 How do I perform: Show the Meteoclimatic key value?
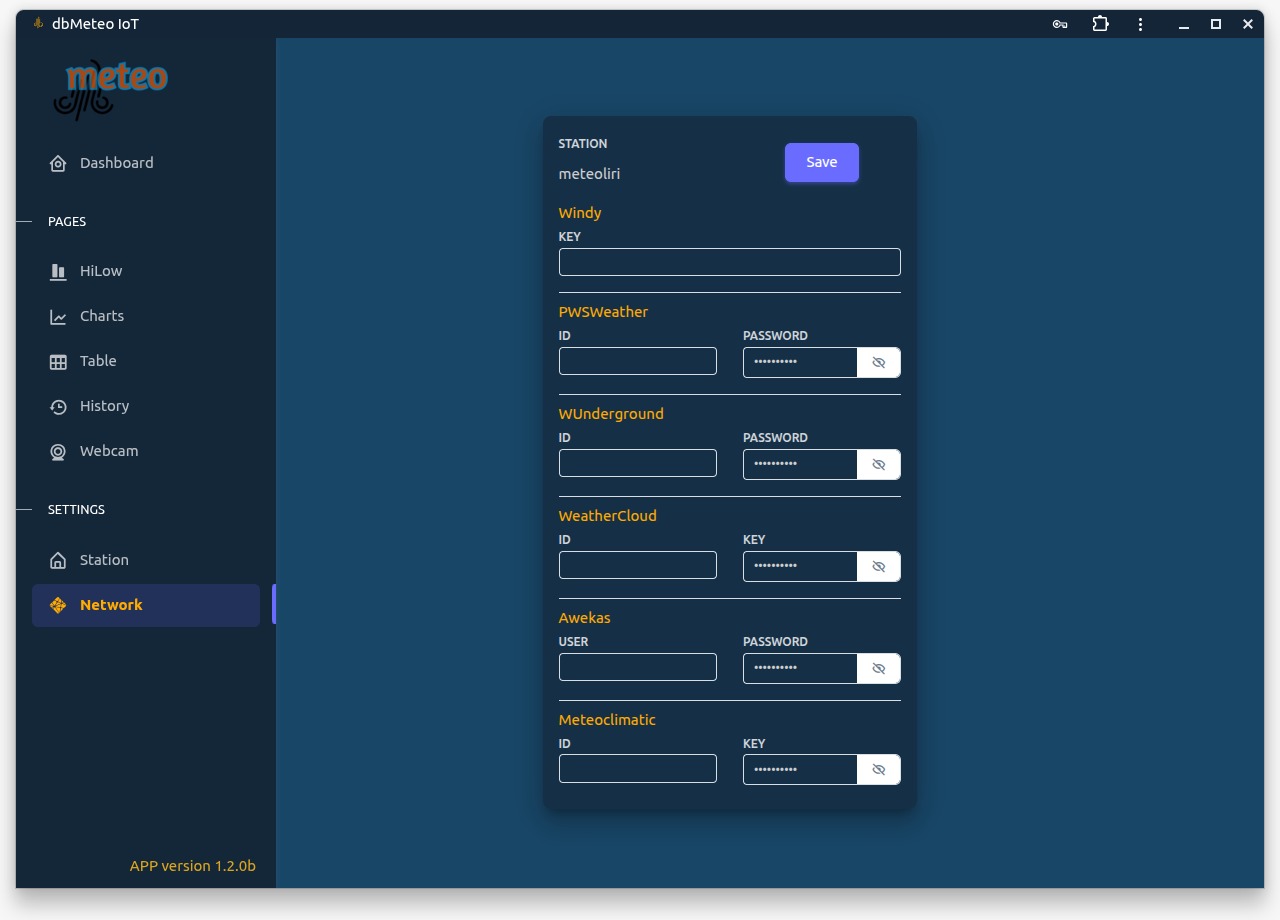[879, 770]
